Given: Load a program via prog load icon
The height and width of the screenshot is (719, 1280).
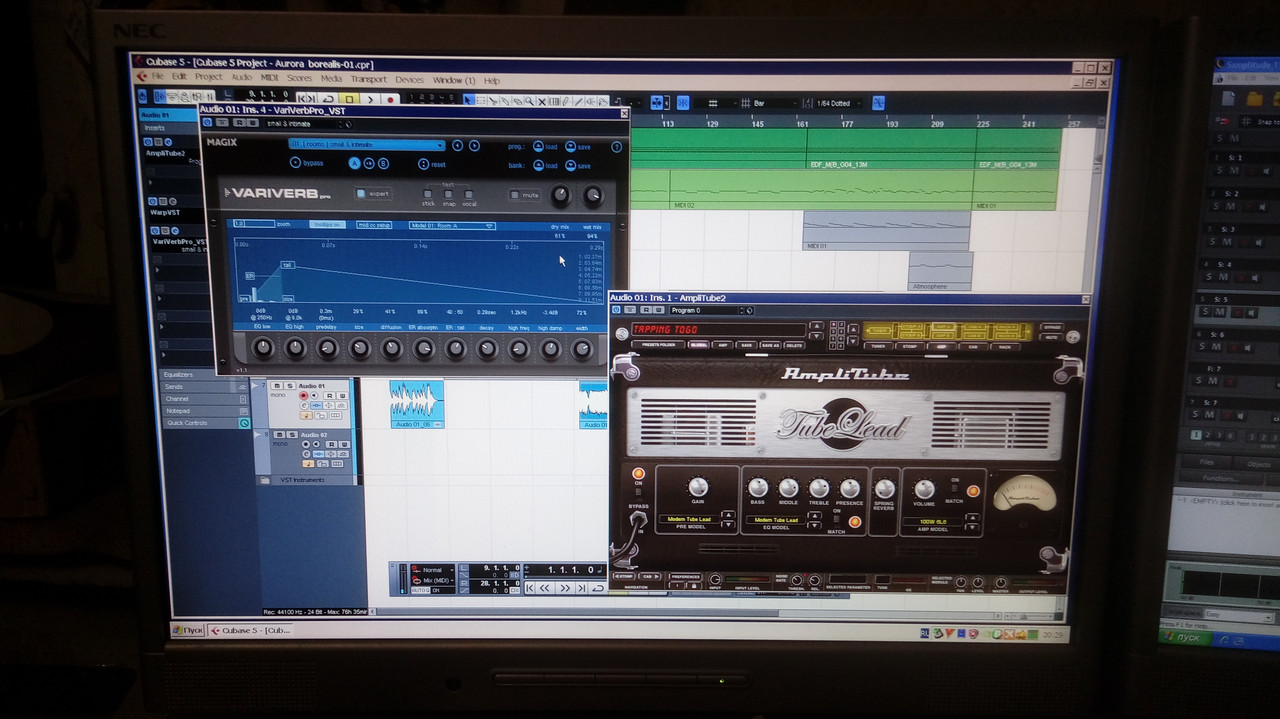Looking at the screenshot, I should (538, 146).
